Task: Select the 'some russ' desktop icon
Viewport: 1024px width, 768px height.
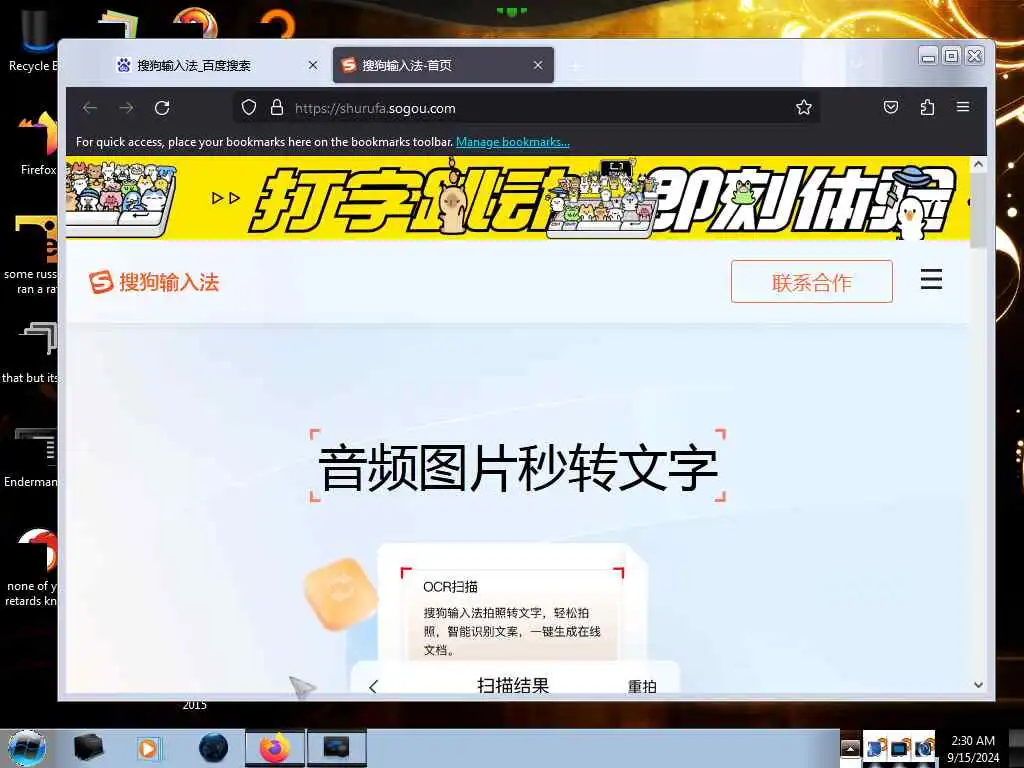Action: coord(30,255)
